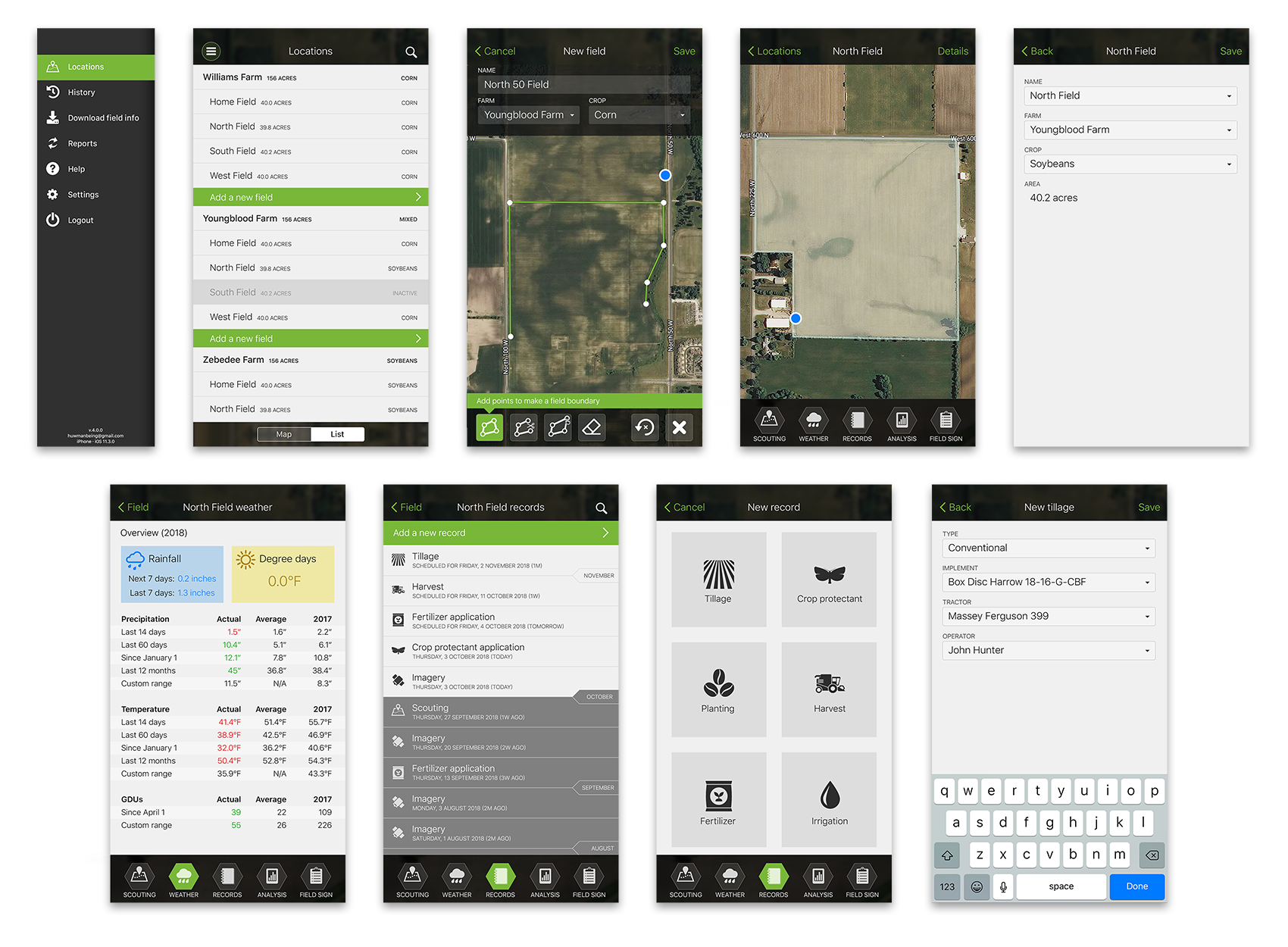This screenshot has height=947, width=1288.
Task: Switch locations view to List
Action: click(337, 434)
